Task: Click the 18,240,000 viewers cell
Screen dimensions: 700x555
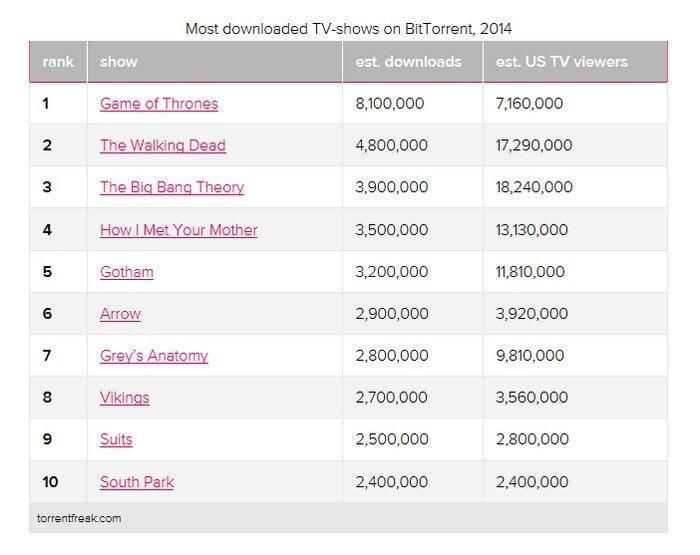Action: click(534, 187)
